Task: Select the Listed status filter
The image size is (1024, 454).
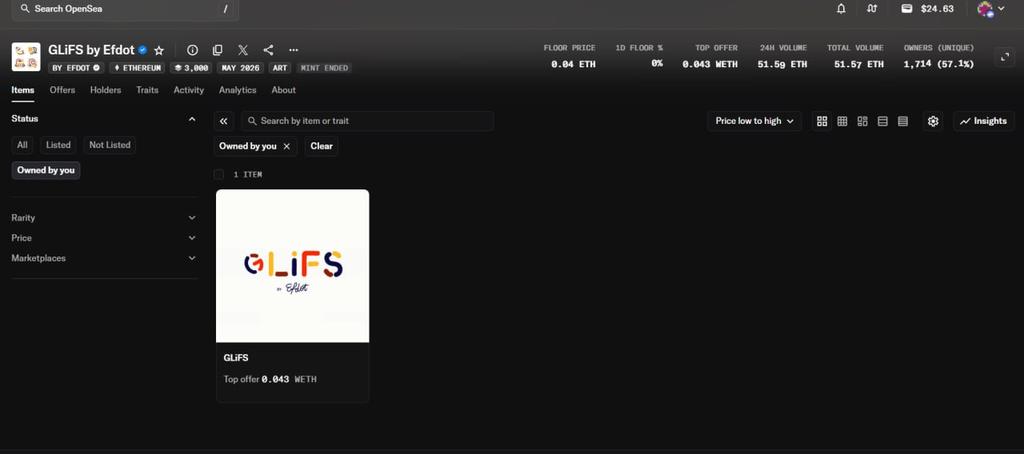Action: point(58,145)
